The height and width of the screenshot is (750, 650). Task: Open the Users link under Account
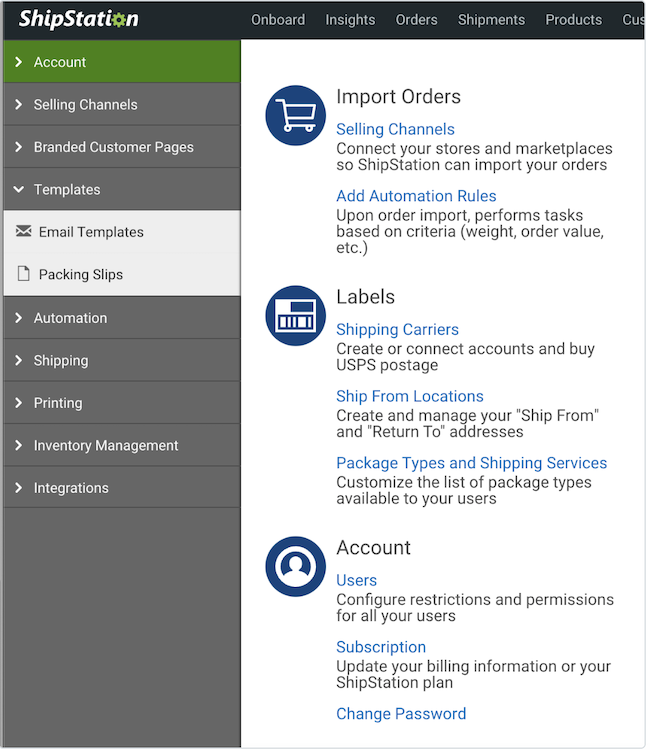(357, 581)
